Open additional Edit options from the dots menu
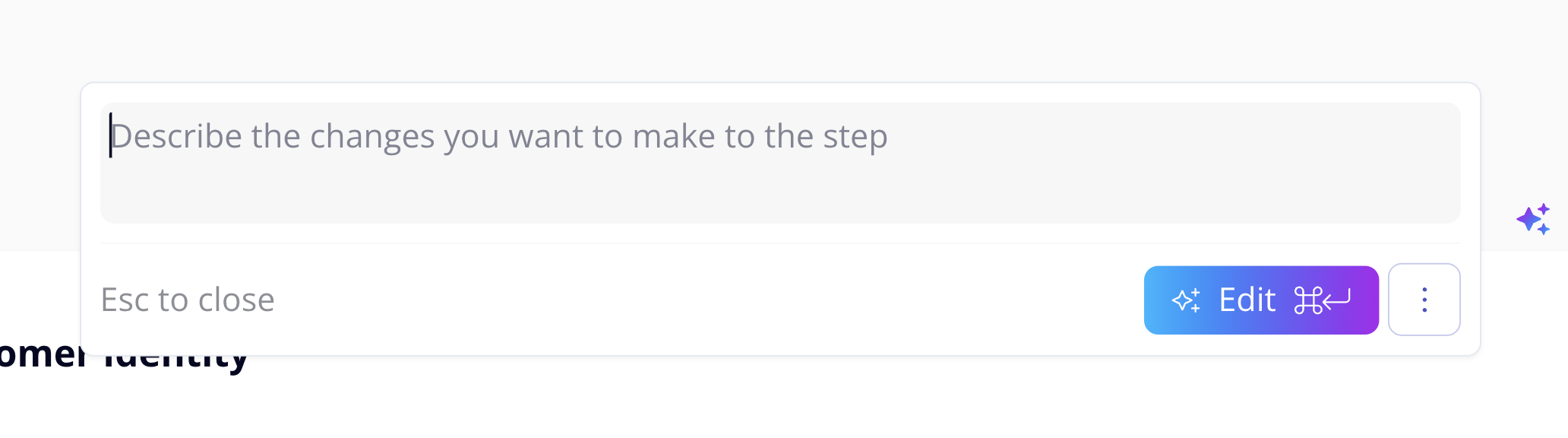Viewport: 1568px width, 438px height. click(1424, 300)
